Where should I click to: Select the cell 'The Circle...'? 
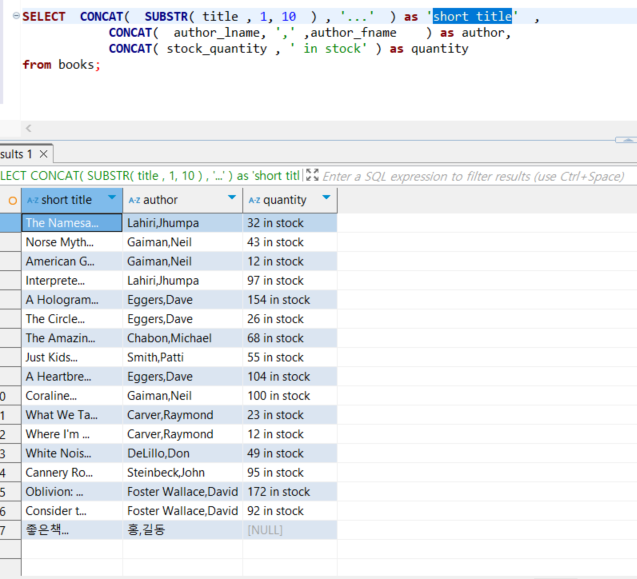(72, 319)
